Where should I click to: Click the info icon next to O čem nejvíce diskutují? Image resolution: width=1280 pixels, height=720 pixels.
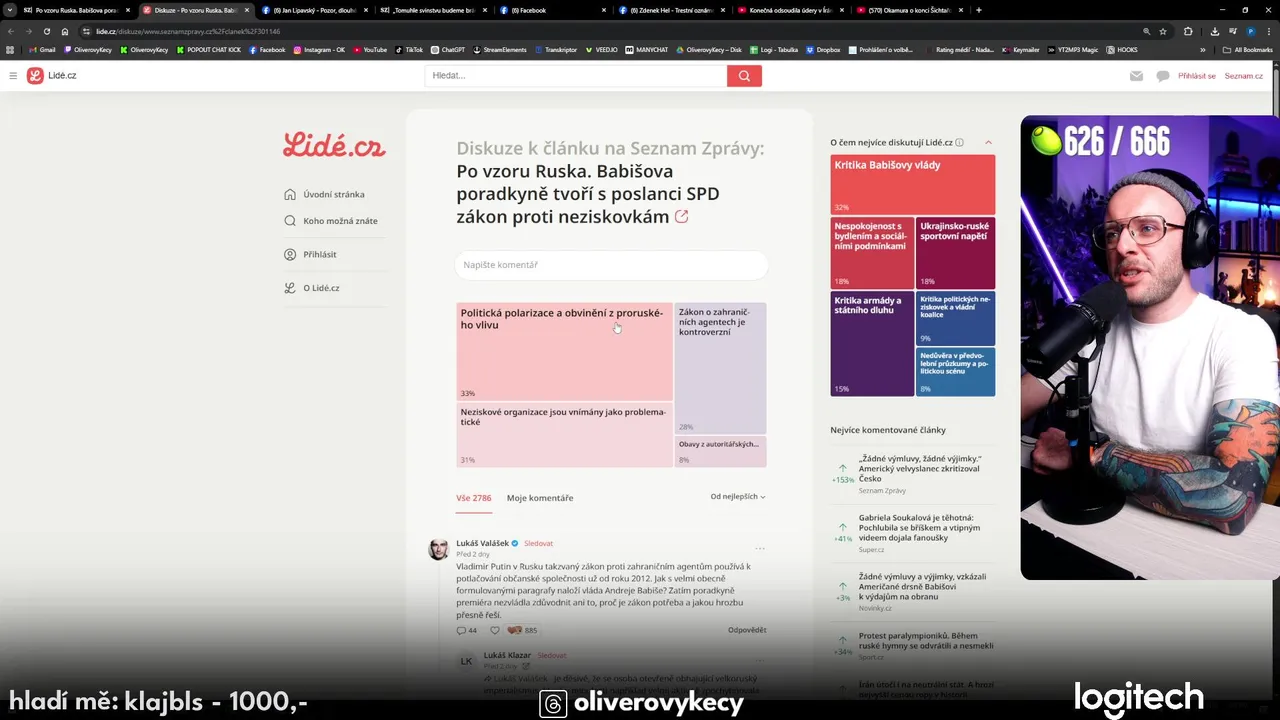tap(959, 143)
